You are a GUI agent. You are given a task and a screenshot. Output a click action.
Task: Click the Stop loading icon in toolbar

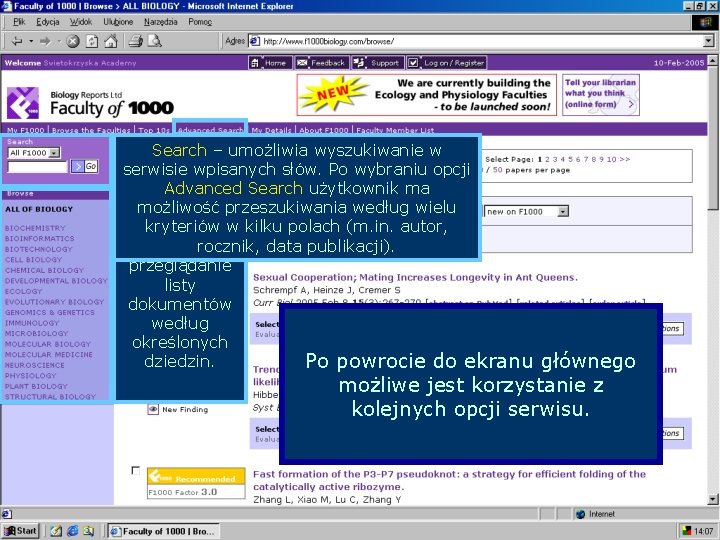[x=73, y=41]
